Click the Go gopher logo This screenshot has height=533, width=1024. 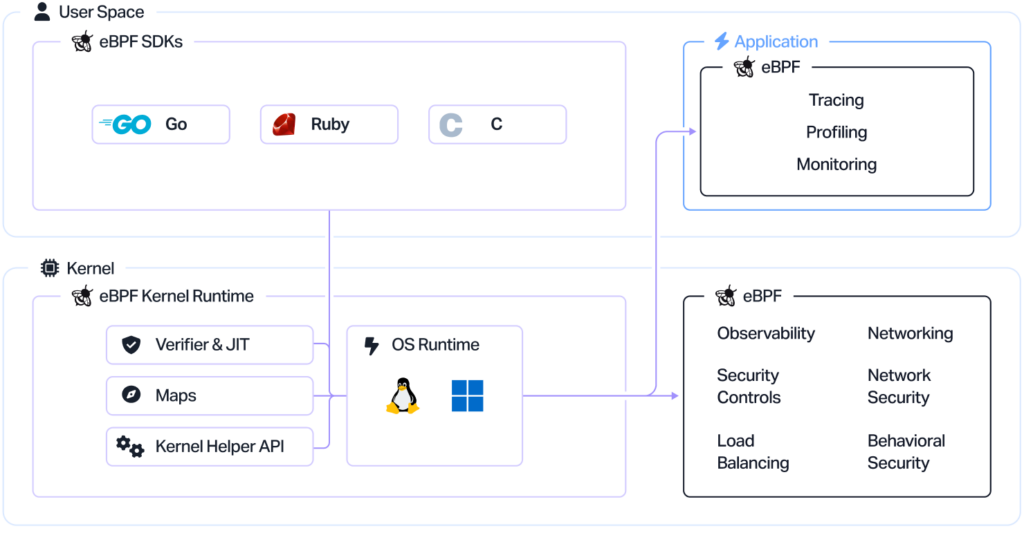coord(125,124)
